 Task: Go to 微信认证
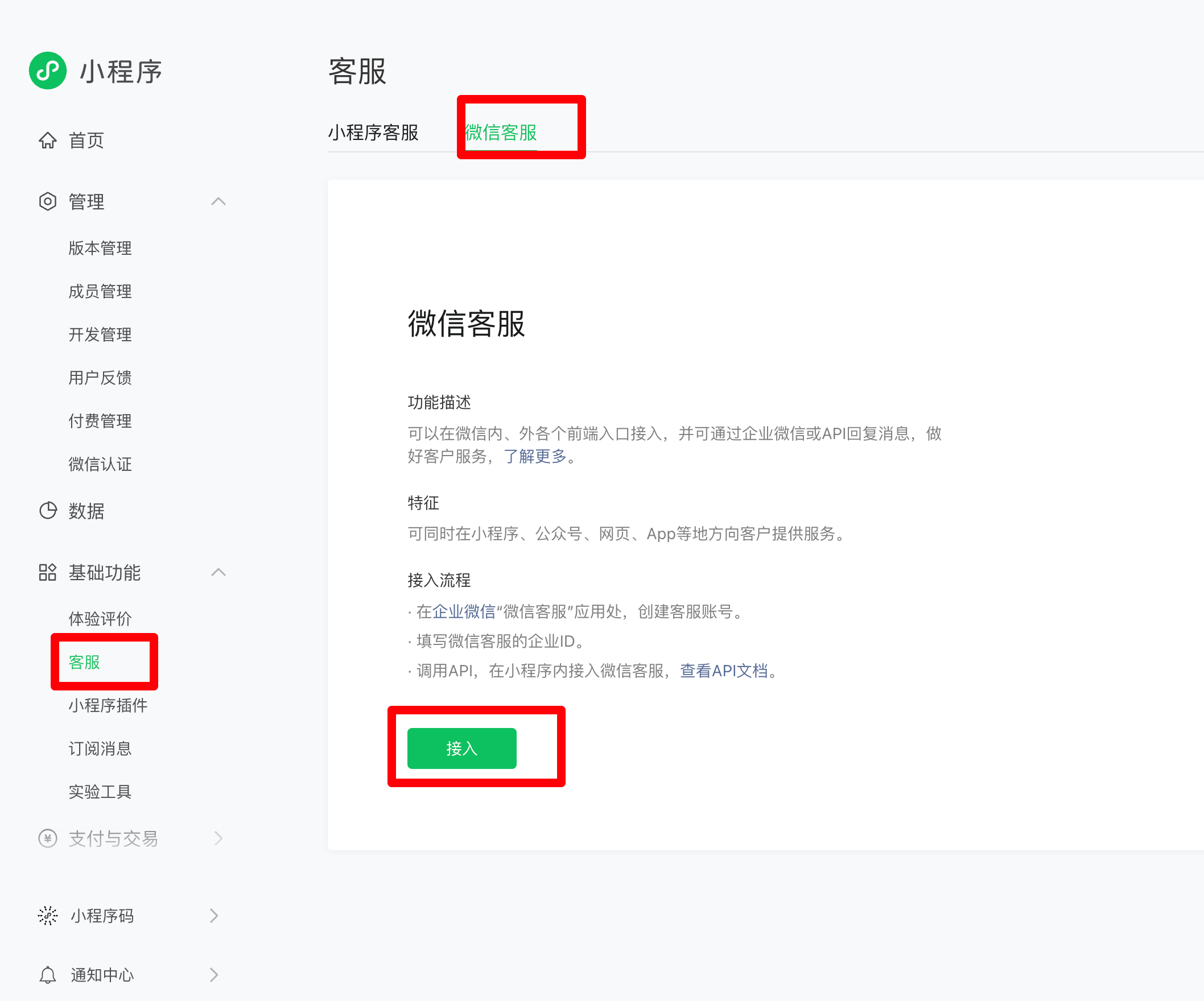[x=100, y=464]
